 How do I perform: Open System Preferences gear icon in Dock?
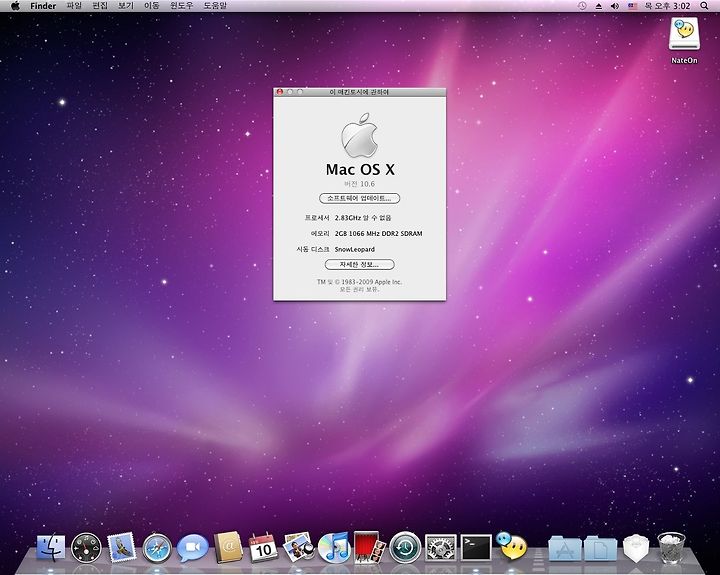[440, 547]
